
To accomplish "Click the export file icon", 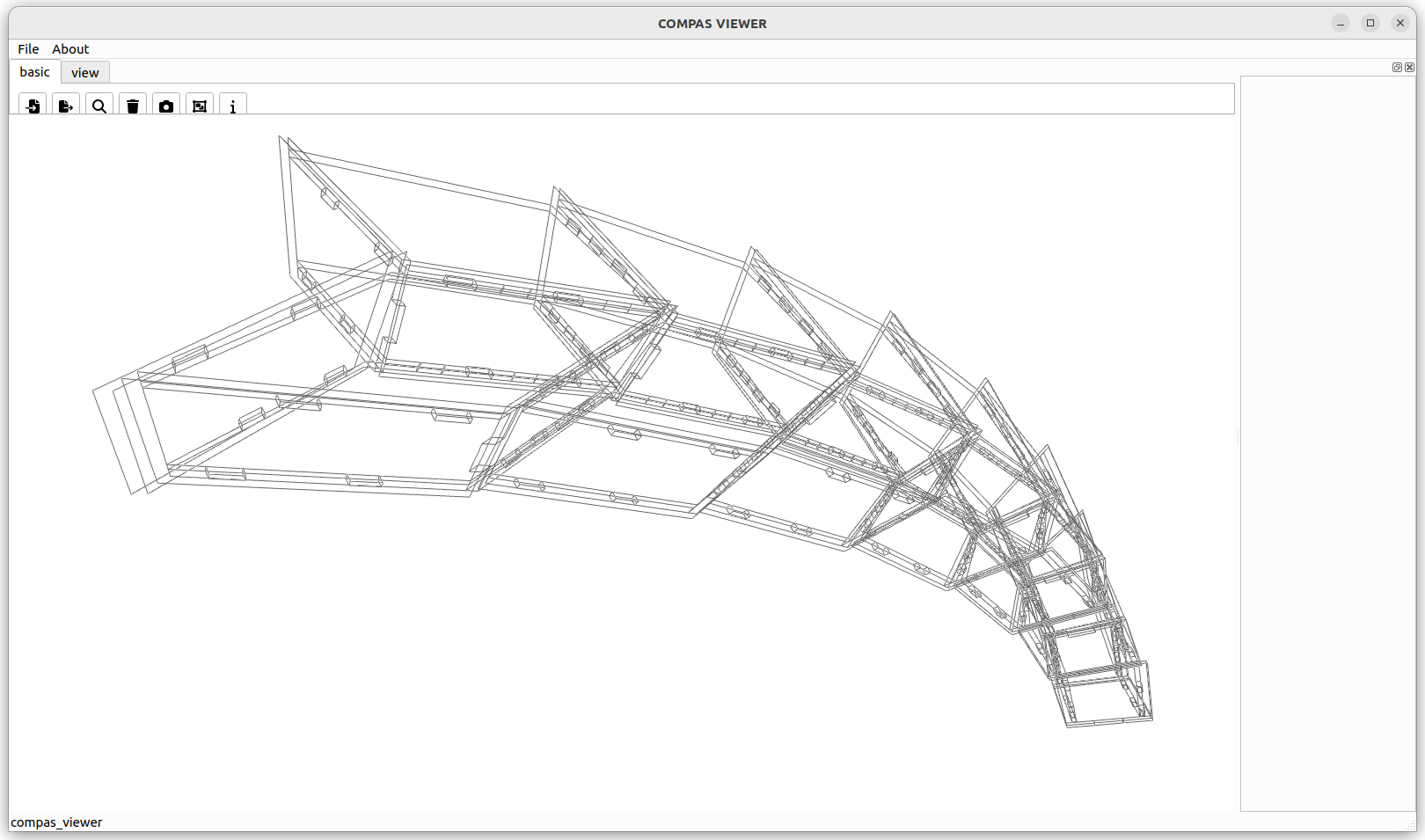I will coord(66,106).
